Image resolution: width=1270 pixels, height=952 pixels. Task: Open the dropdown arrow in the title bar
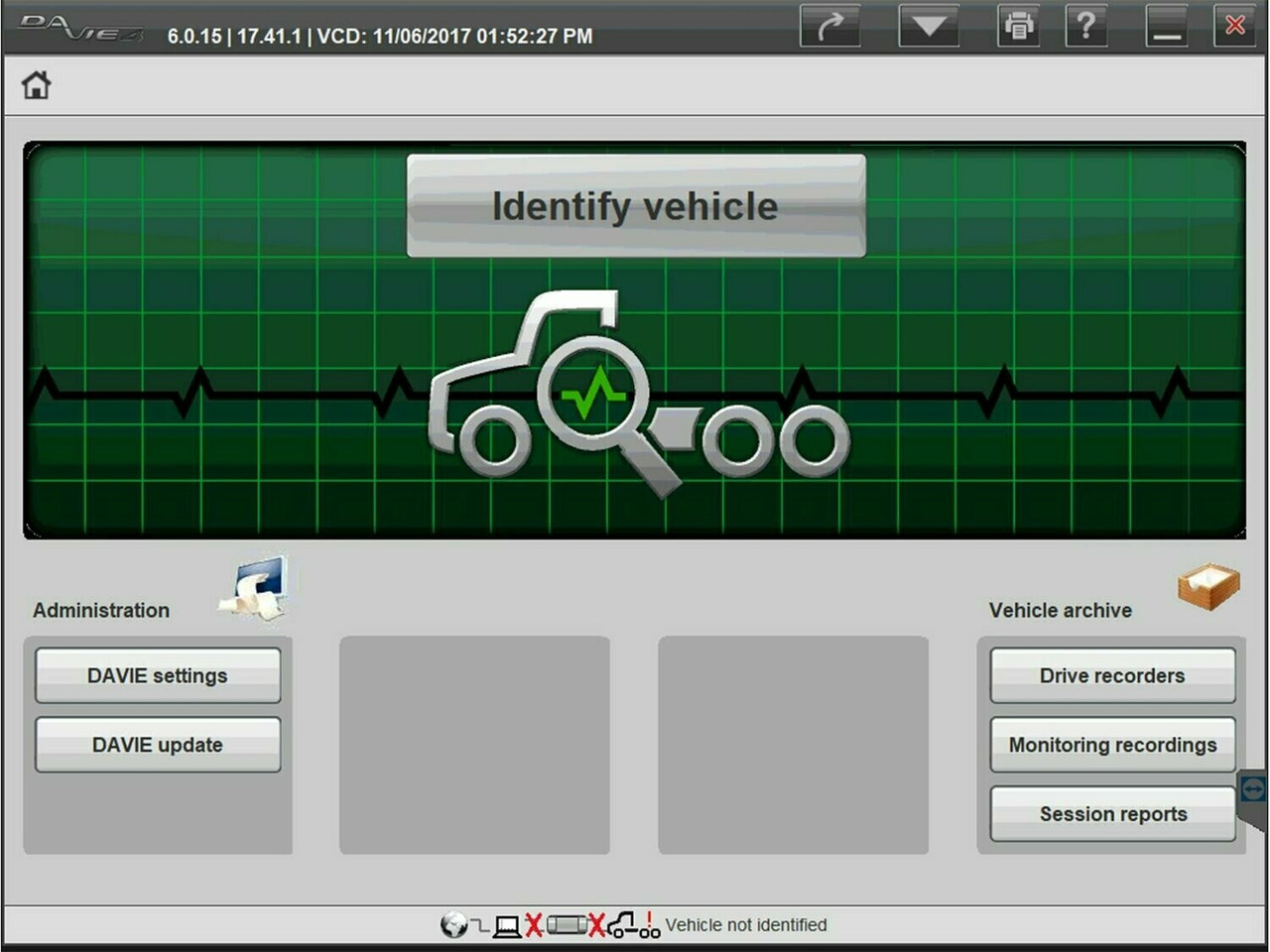(x=928, y=27)
